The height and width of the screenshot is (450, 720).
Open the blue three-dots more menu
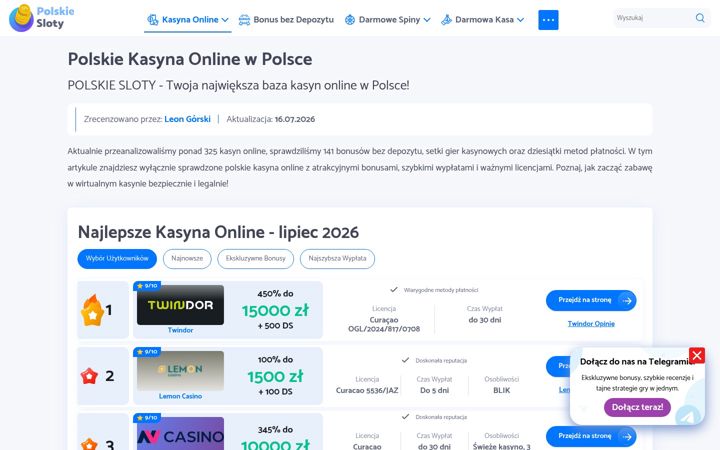(548, 20)
